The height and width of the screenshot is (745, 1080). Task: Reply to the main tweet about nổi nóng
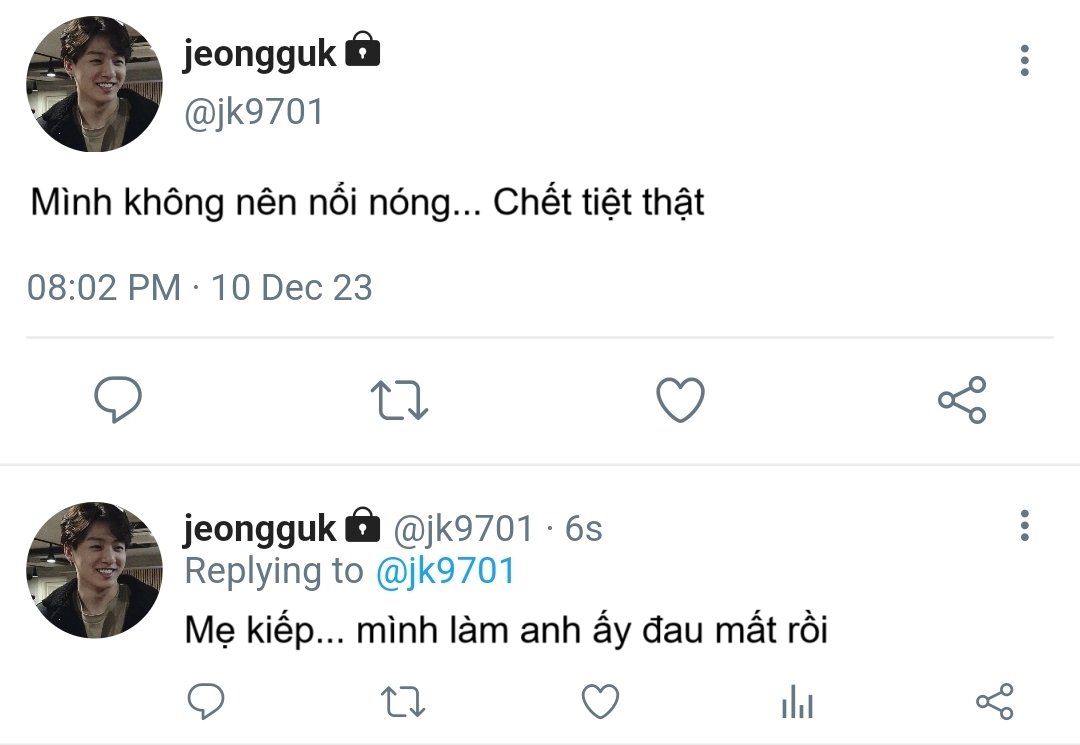tap(118, 400)
